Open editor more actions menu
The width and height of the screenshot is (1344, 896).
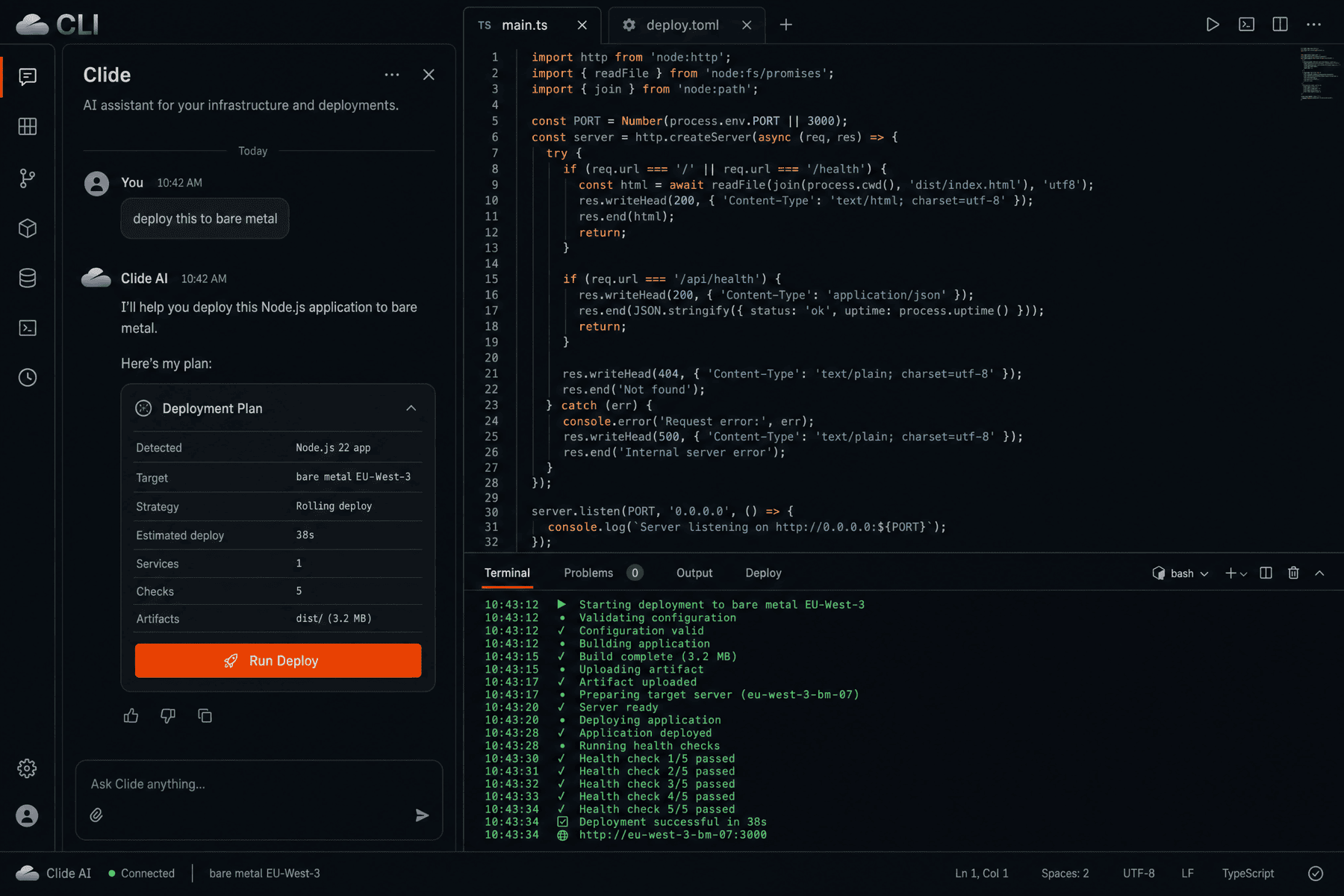click(x=1314, y=25)
